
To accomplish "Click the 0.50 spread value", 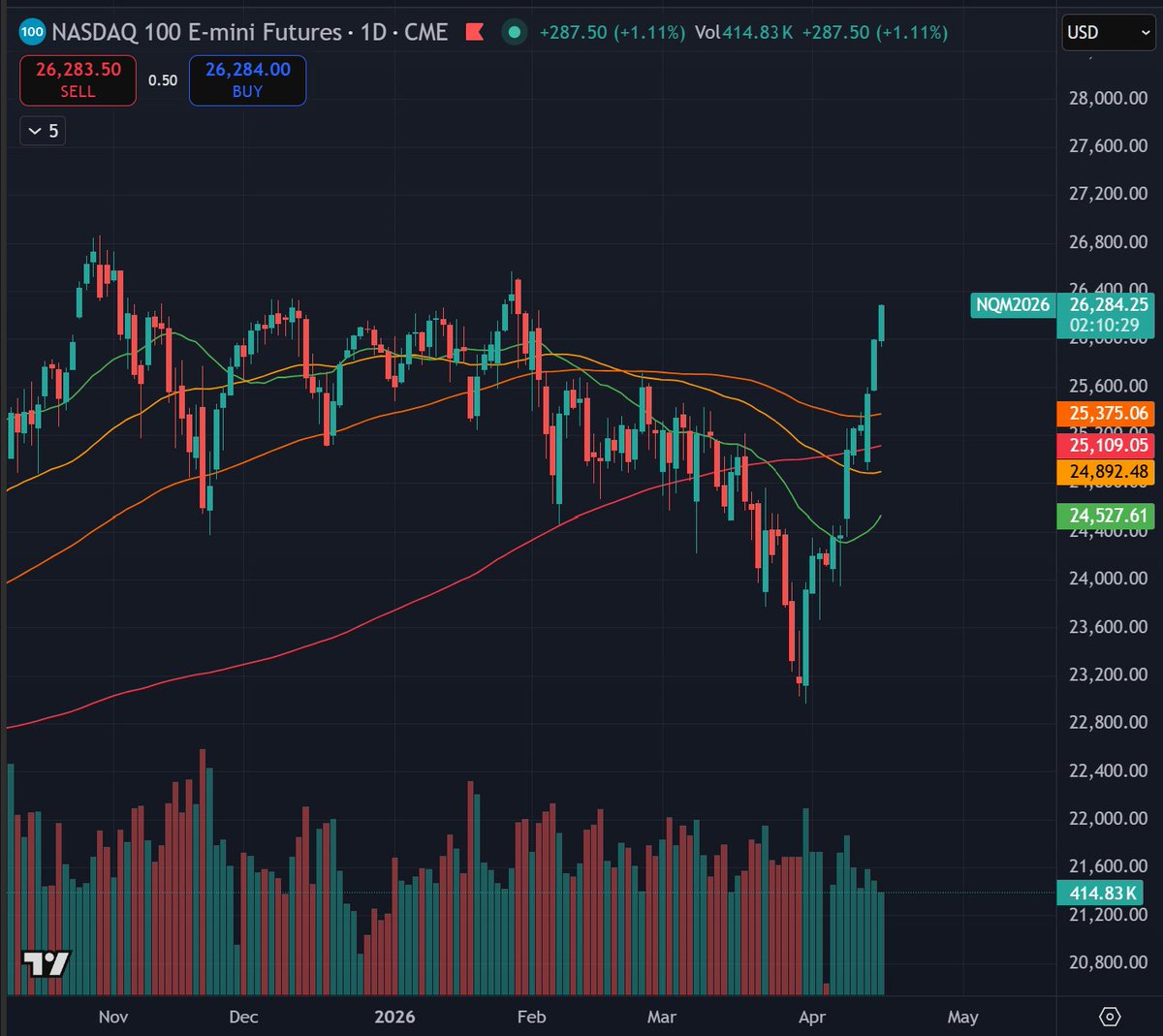I will click(163, 80).
